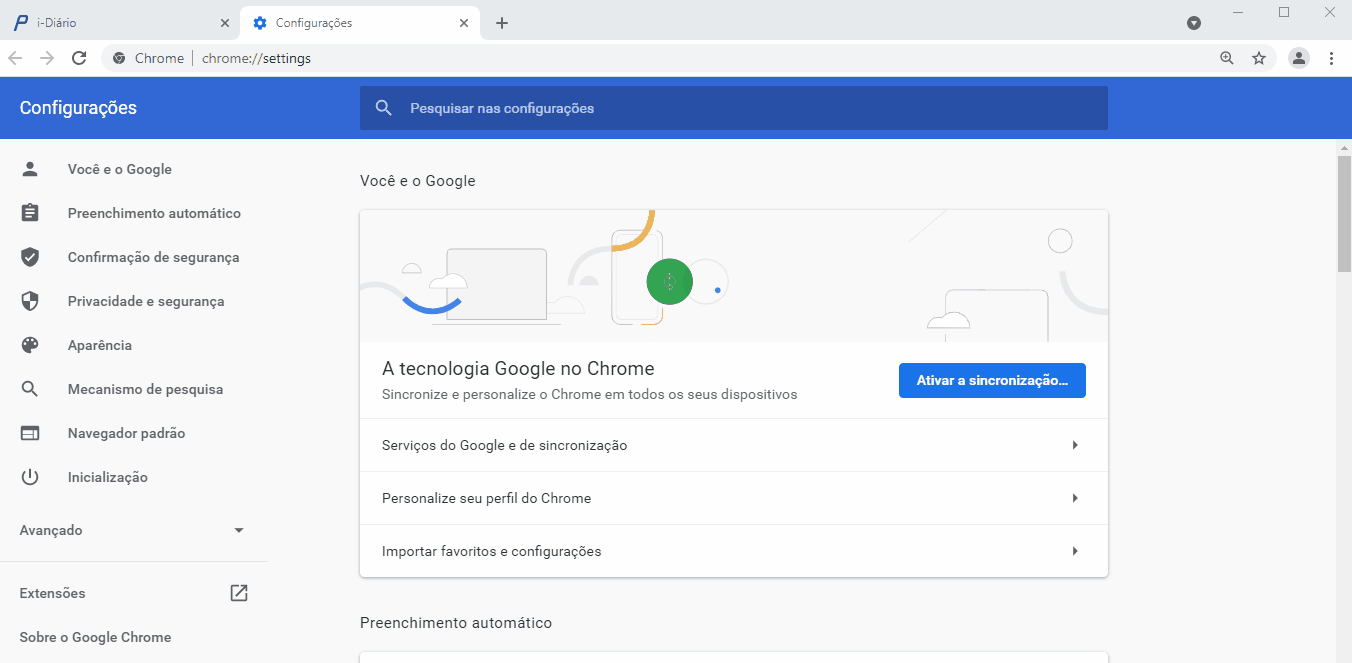
Task: Open Importar favoritos e configurações arrow
Action: pyautogui.click(x=1075, y=551)
